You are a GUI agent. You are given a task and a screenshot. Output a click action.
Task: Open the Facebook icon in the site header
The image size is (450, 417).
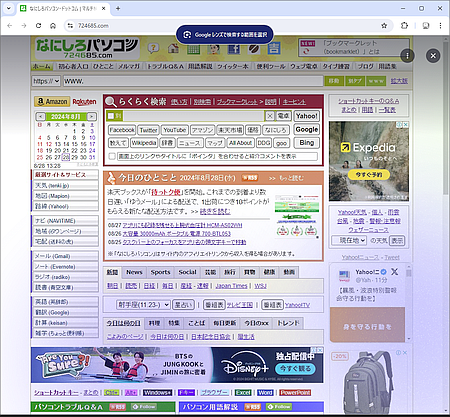(x=234, y=49)
